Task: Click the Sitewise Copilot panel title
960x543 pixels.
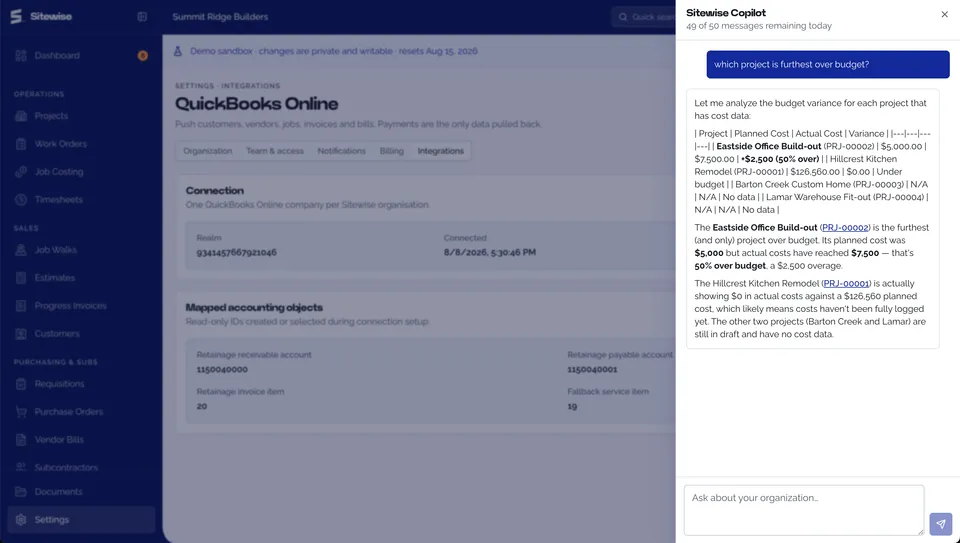Action: point(726,13)
